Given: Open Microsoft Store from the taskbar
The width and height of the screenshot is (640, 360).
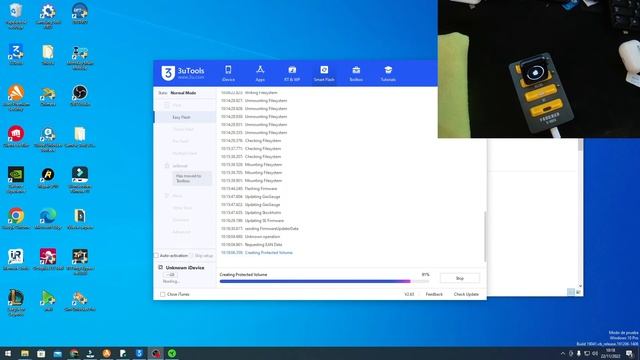Looking at the screenshot, I should (41, 353).
